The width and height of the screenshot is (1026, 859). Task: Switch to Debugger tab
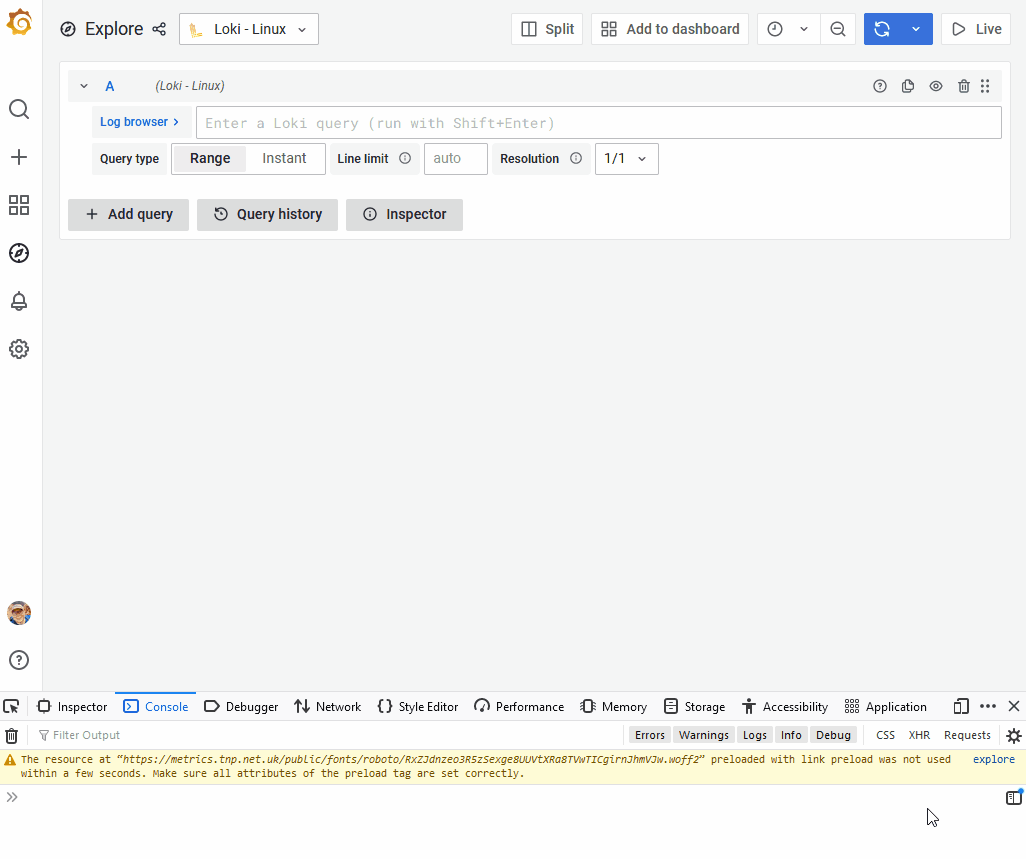[241, 707]
